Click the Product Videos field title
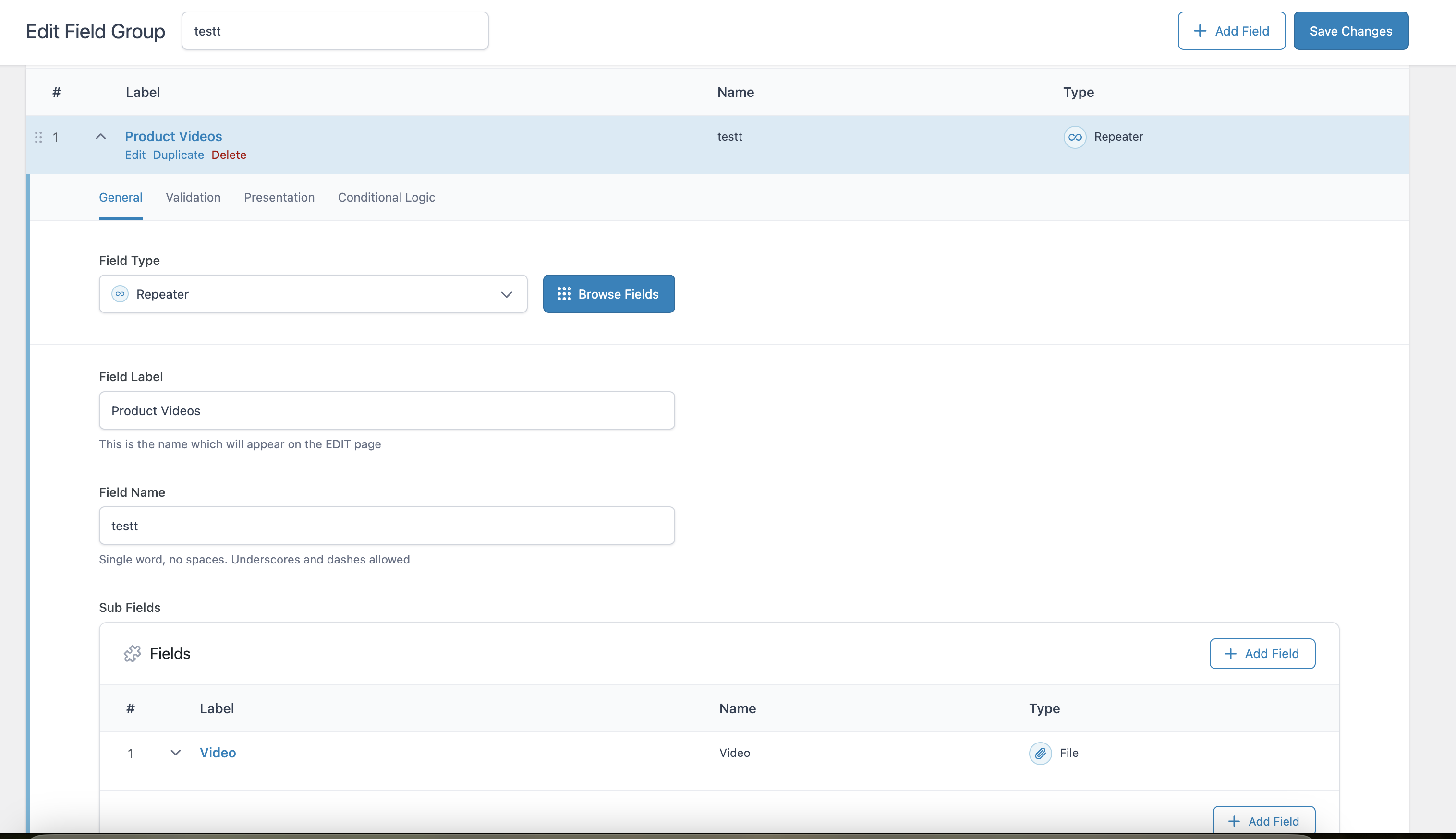1456x839 pixels. [173, 136]
